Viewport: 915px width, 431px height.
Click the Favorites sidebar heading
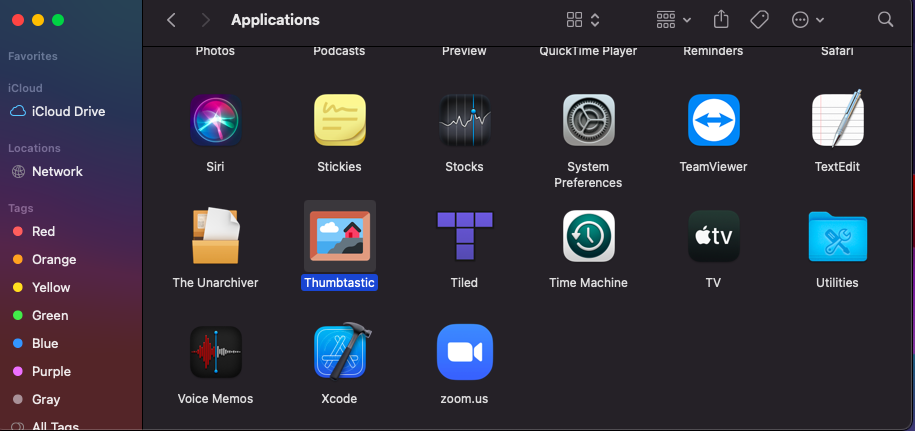(x=33, y=57)
